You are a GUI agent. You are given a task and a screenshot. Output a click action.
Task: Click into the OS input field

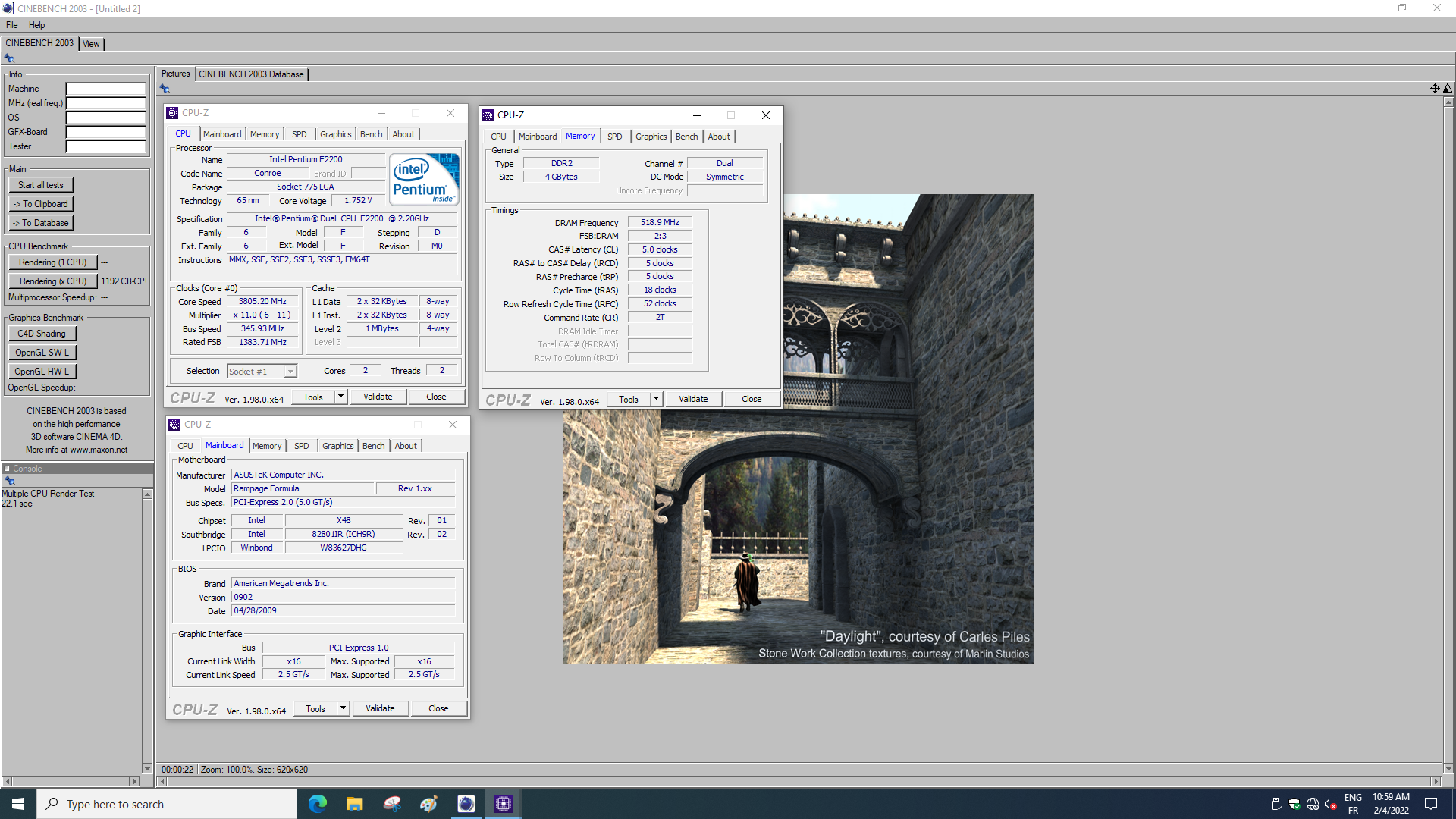click(106, 118)
